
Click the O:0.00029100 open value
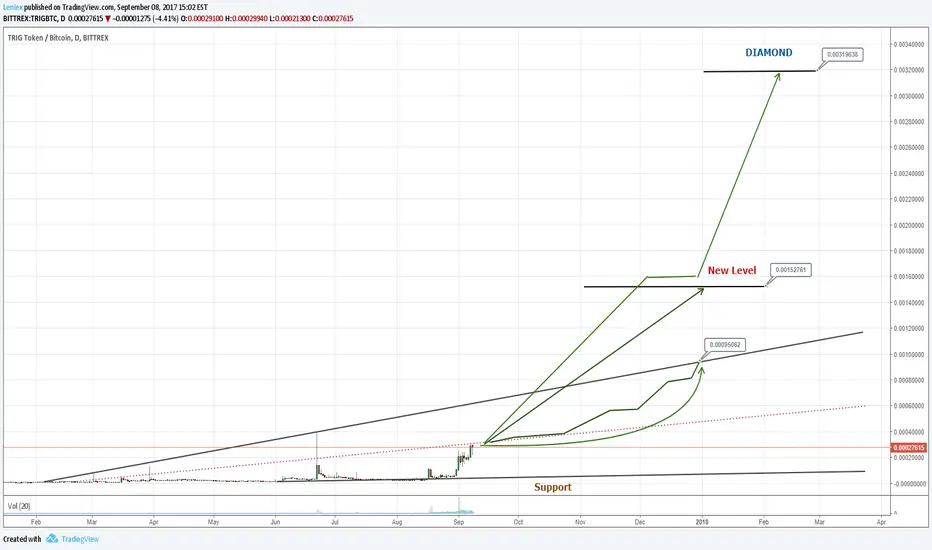[201, 18]
